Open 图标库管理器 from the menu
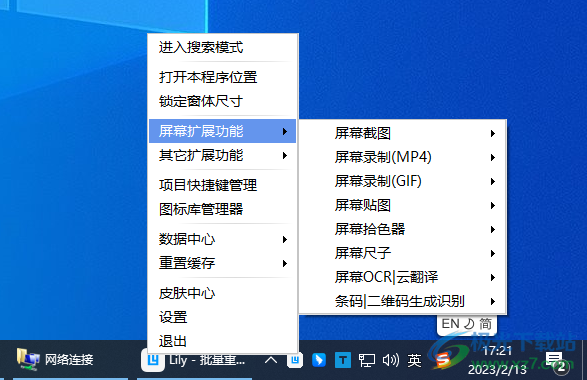 [223, 209]
